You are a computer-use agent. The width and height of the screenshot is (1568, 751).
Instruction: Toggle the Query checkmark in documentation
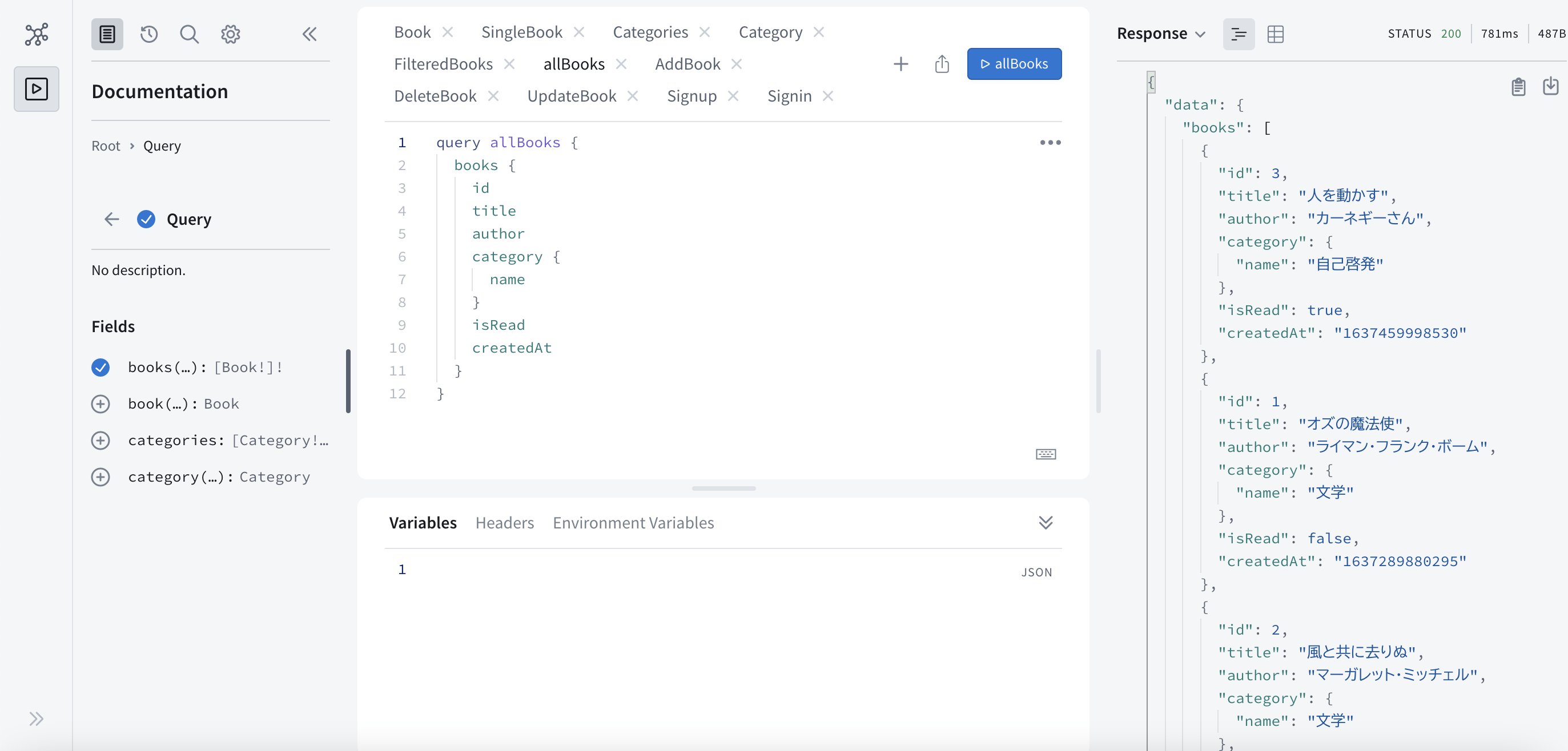(146, 219)
